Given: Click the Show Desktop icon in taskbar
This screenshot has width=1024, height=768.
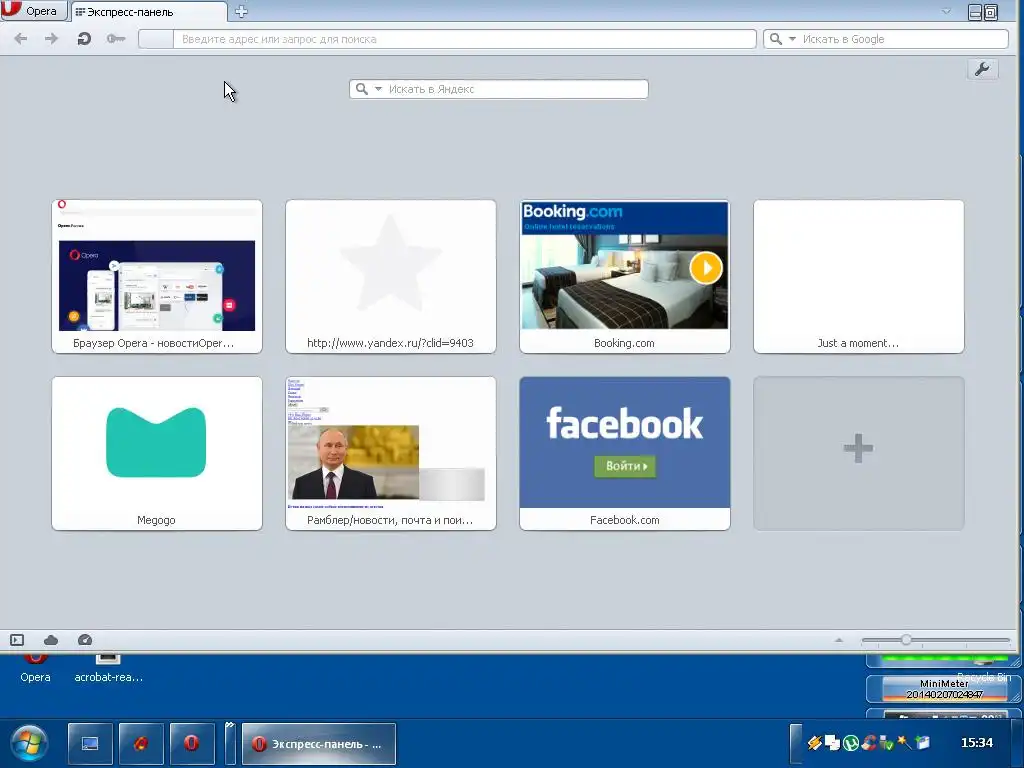Looking at the screenshot, I should point(90,743).
